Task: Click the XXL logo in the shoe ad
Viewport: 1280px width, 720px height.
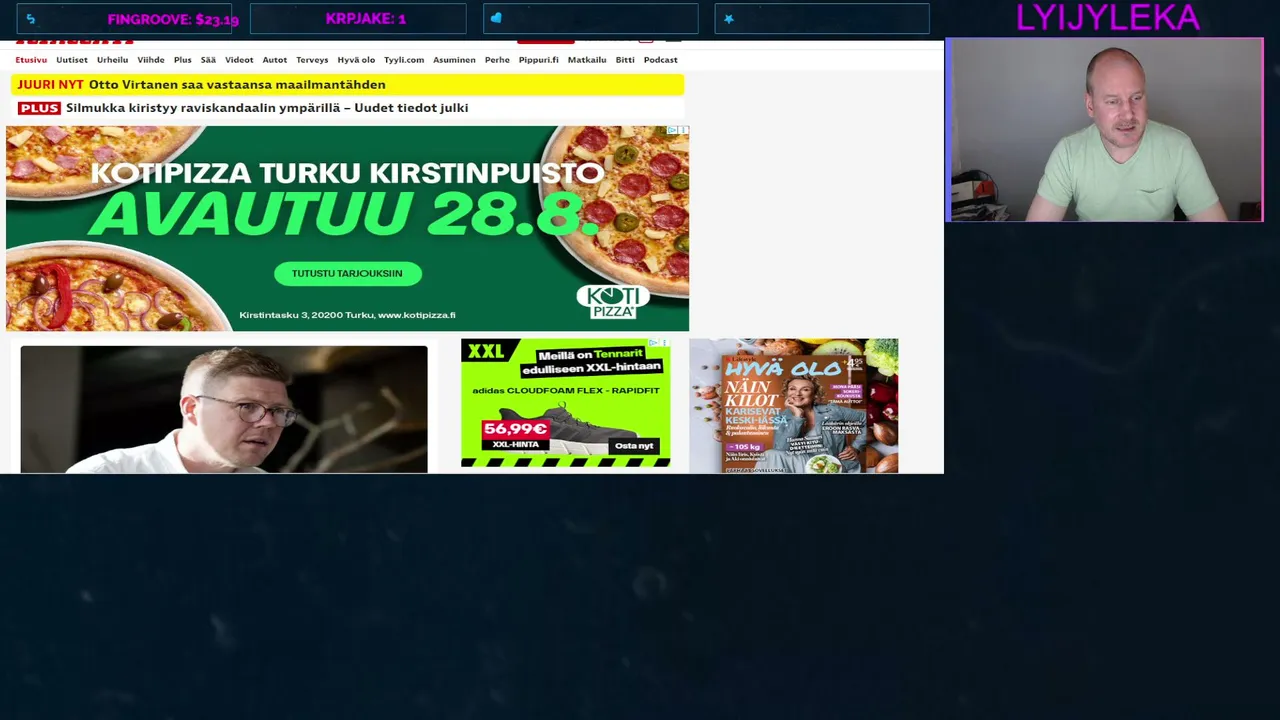Action: (486, 351)
